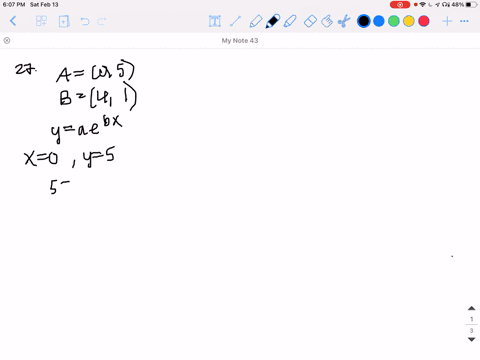Select the straight line tool
Viewport: 480px width, 360px height.
click(x=235, y=21)
